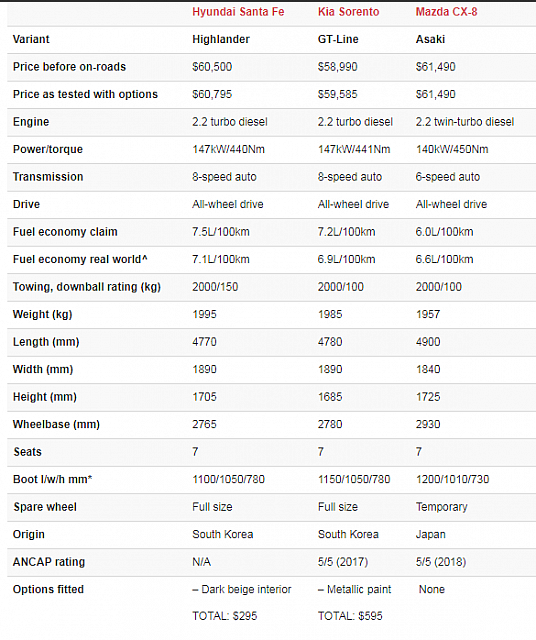The image size is (536, 640).
Task: Select the GT-Line variant cell
Action: (x=338, y=39)
